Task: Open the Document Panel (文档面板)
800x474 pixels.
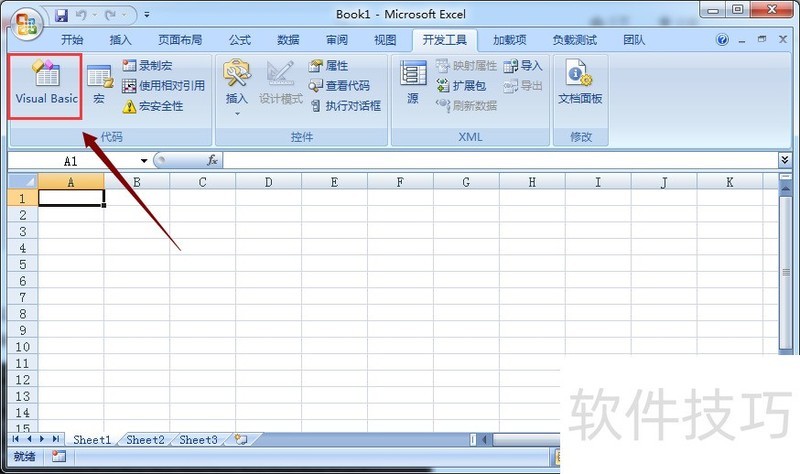Action: point(580,83)
